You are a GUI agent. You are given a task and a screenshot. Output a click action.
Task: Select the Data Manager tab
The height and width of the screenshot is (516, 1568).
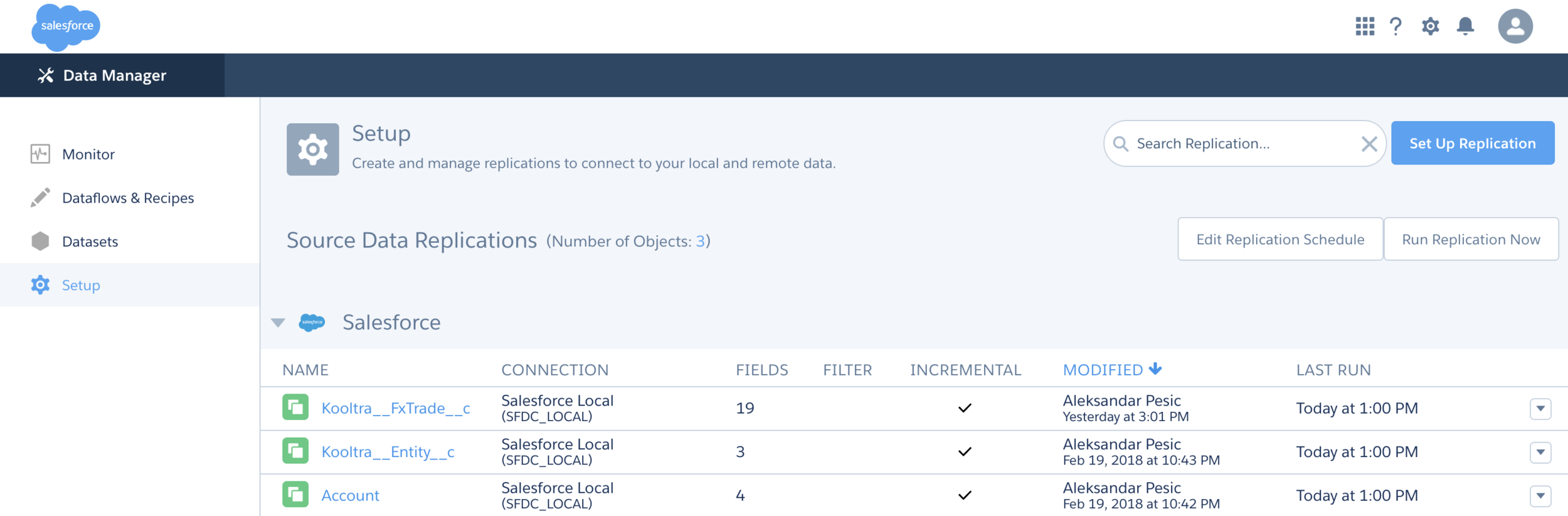click(112, 75)
